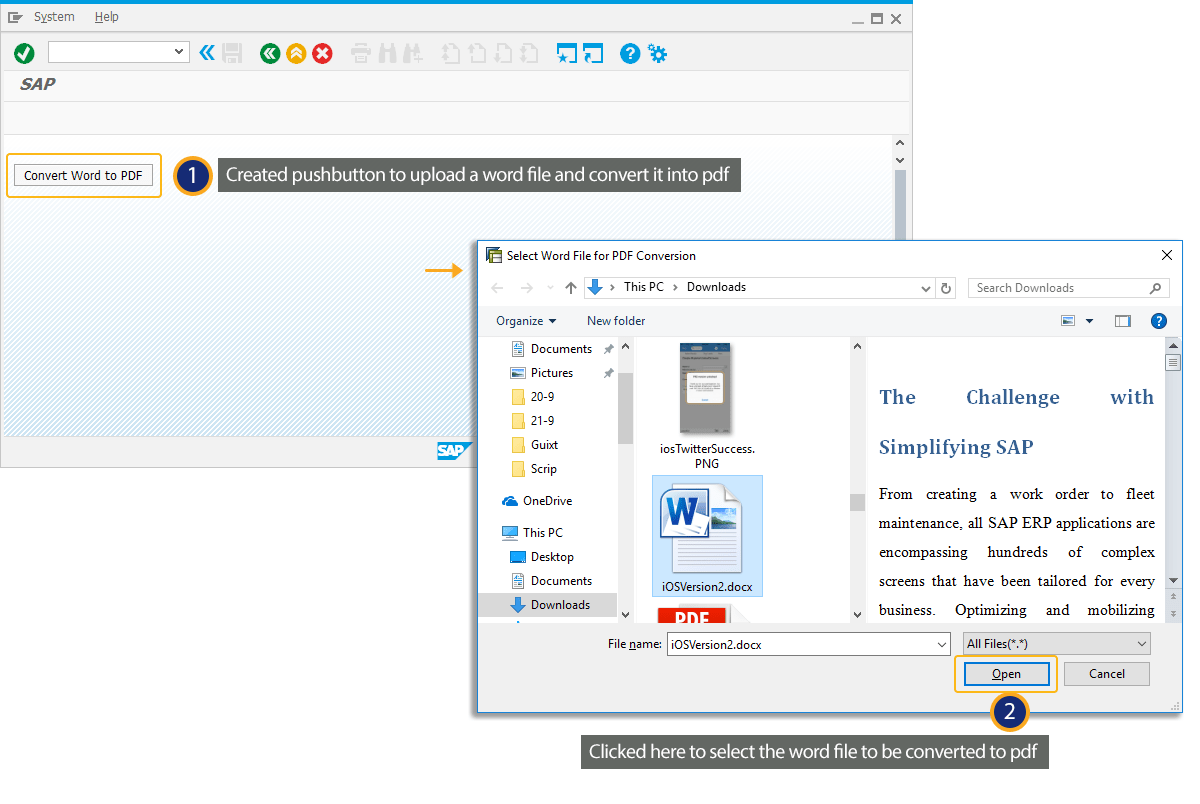
Task: Click the green Enter checkmark icon
Action: point(24,53)
